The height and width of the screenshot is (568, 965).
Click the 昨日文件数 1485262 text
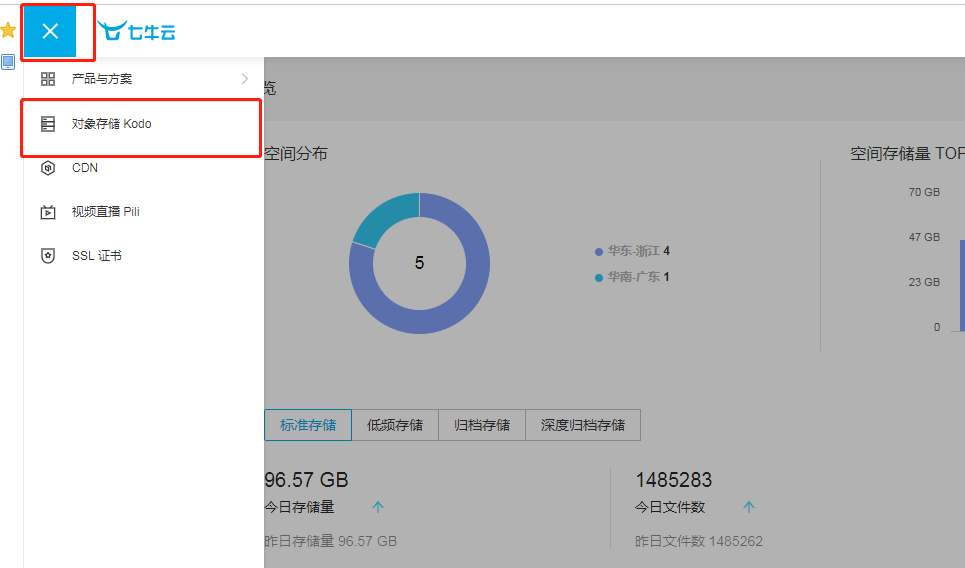[x=699, y=541]
